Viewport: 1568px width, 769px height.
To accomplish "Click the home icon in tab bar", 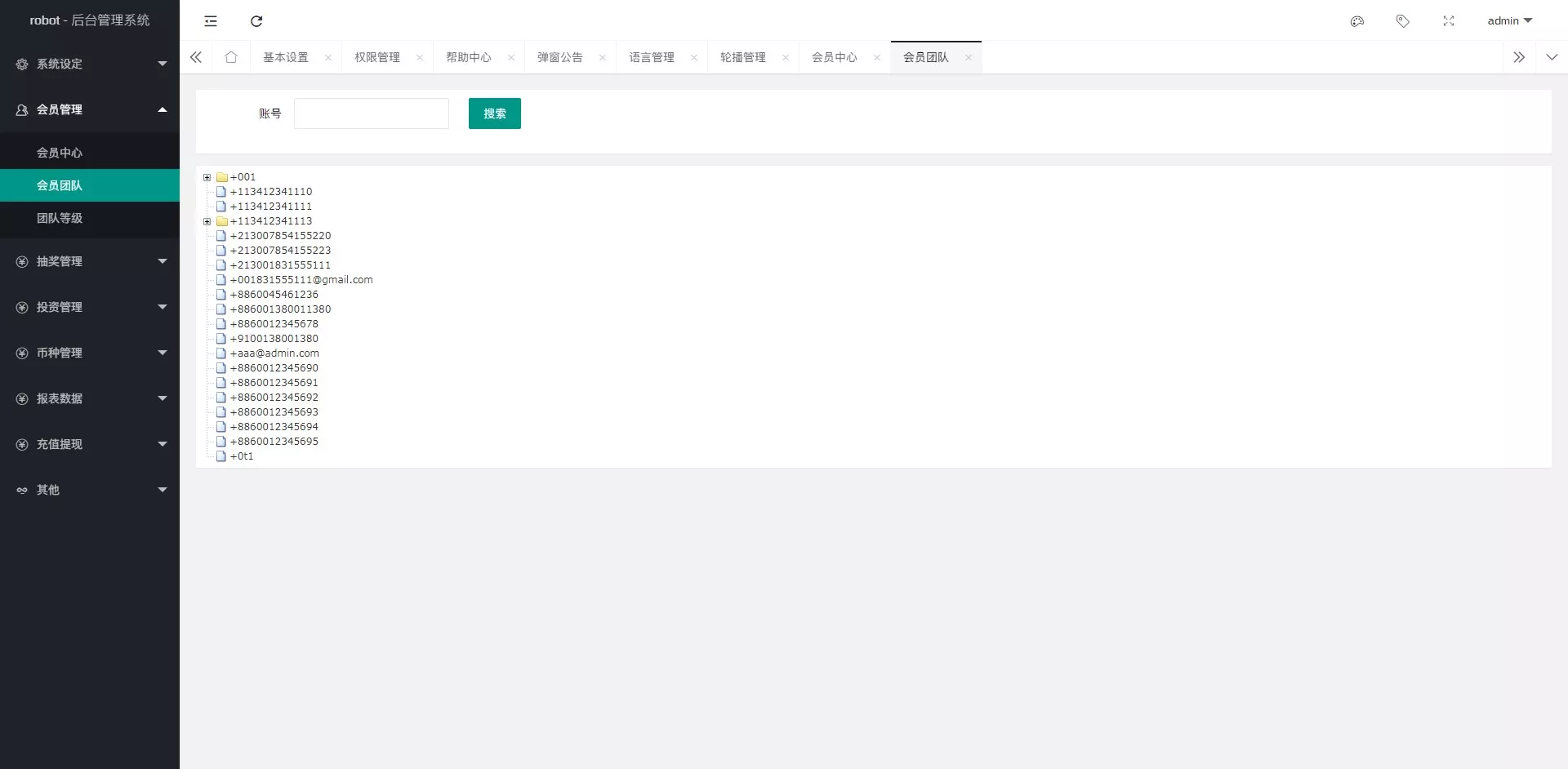I will 230,57.
